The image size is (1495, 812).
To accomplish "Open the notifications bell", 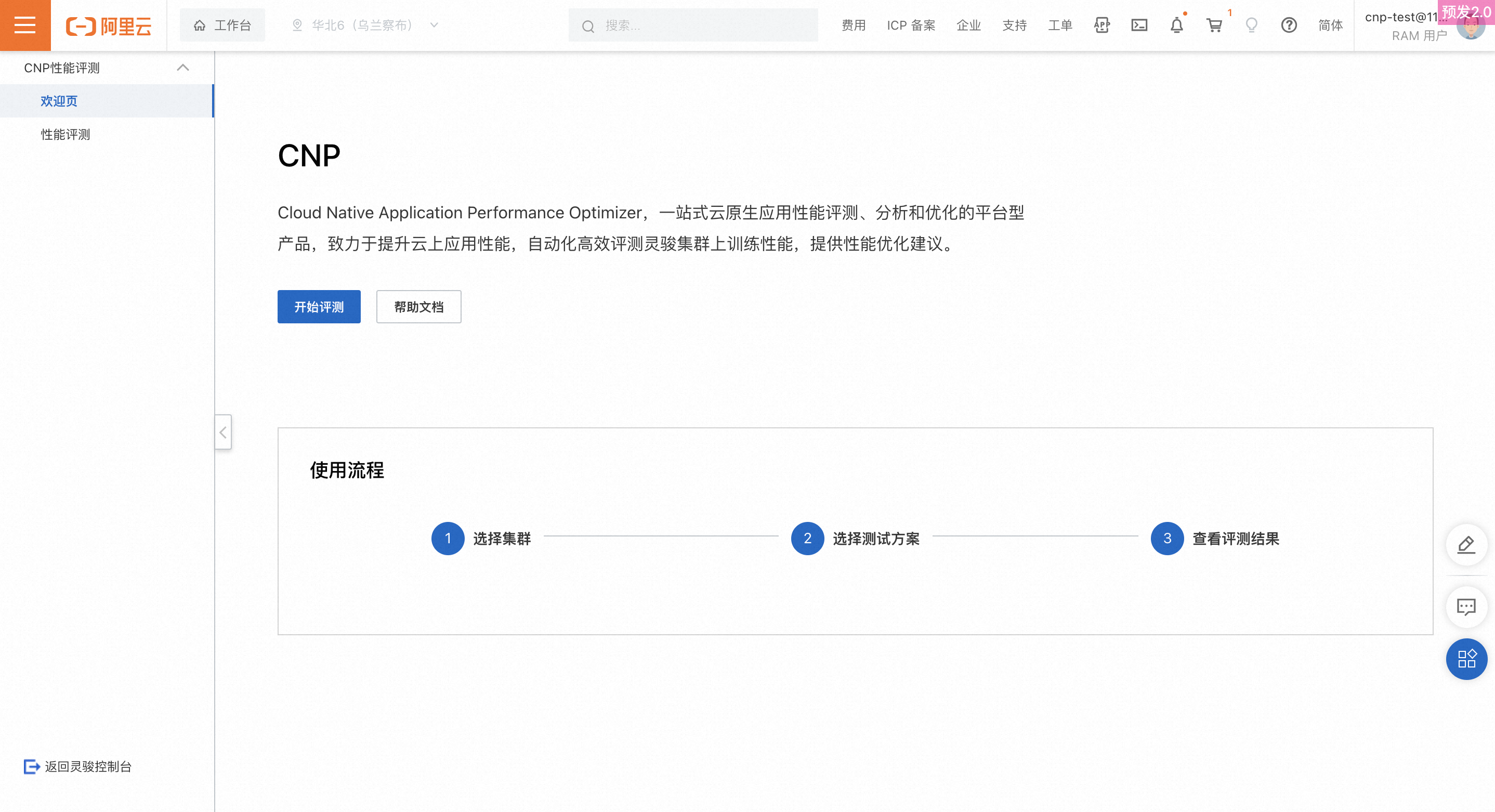I will tap(1176, 25).
